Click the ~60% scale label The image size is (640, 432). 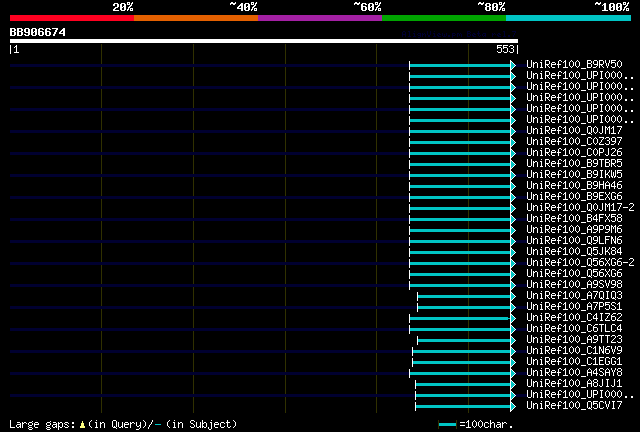click(367, 7)
